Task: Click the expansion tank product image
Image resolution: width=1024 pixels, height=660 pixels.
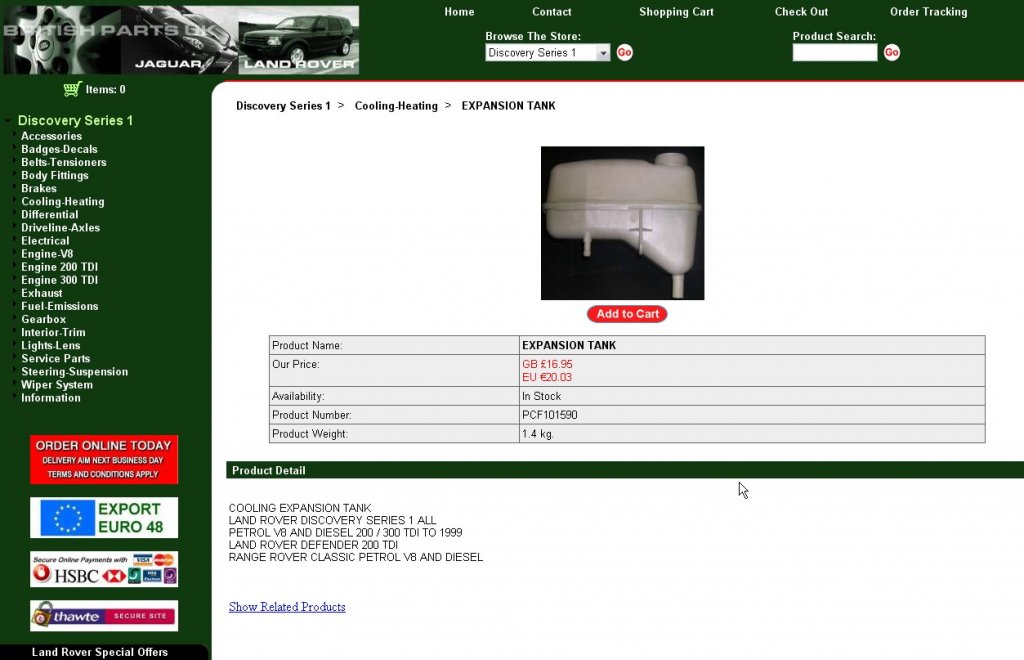Action: 622,223
